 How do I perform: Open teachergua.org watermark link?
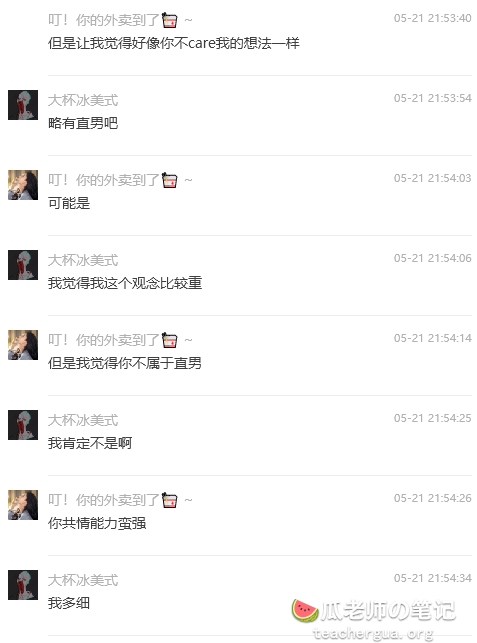click(373, 634)
